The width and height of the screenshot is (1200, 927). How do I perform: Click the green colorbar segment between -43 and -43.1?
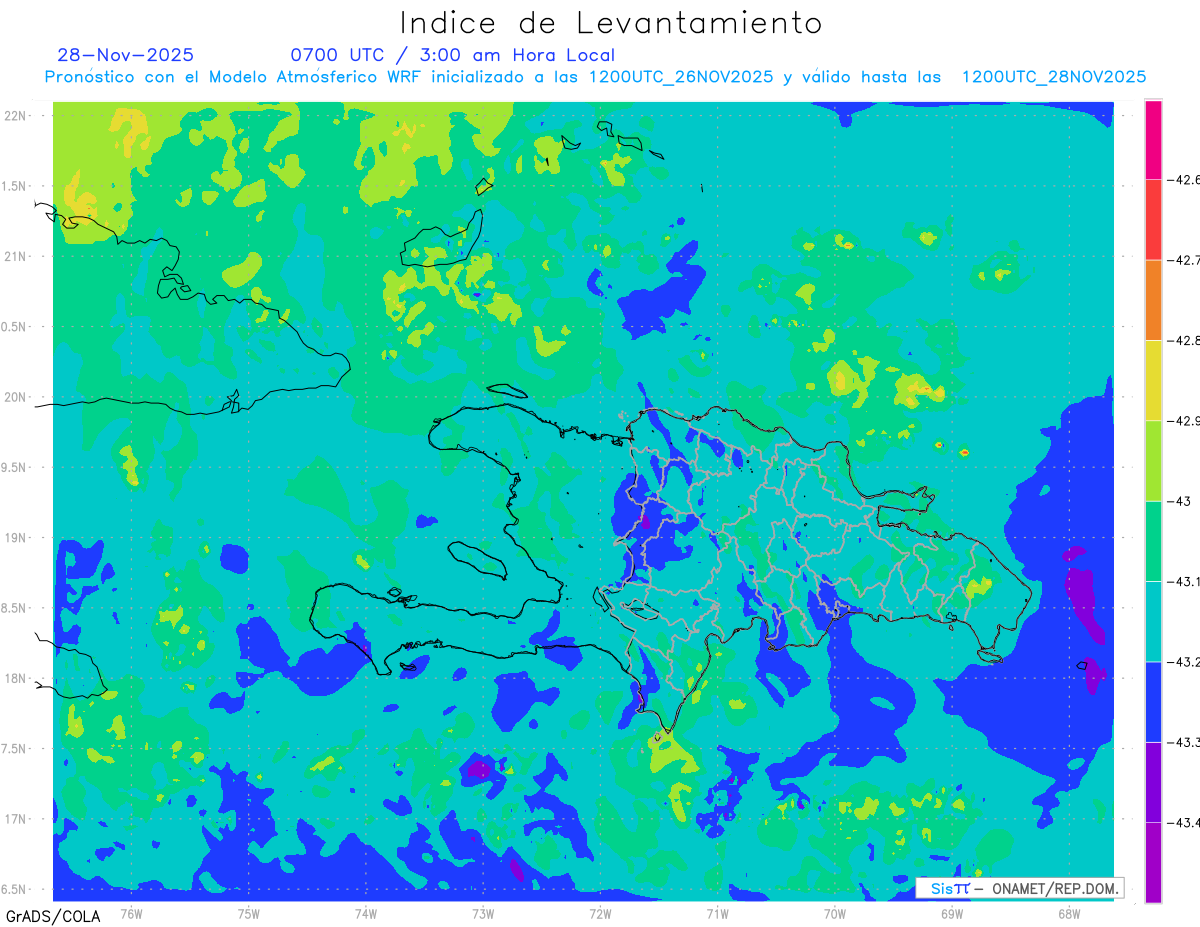1153,541
